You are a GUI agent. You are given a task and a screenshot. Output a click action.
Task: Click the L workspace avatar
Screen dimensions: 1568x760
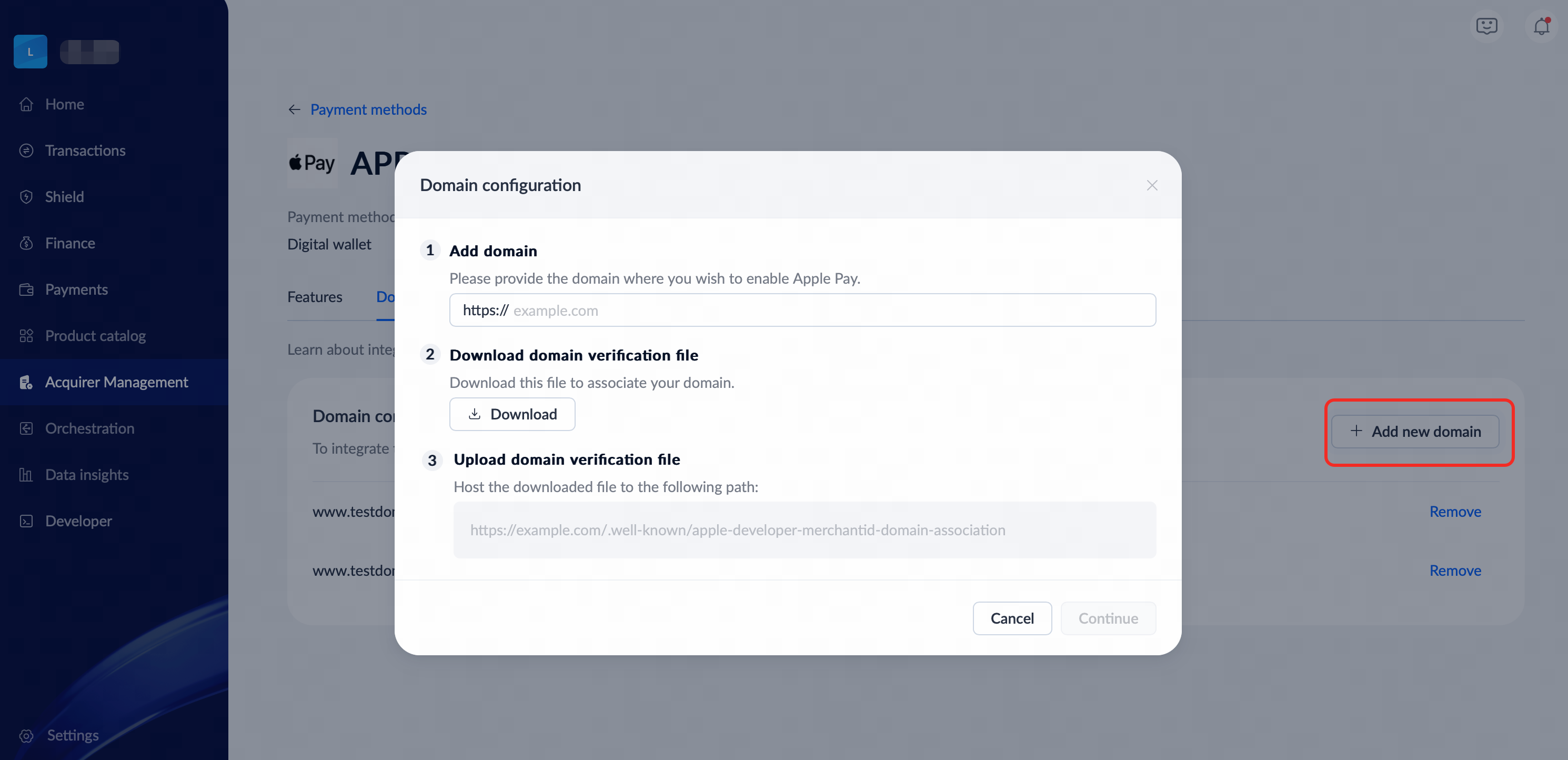tap(31, 52)
